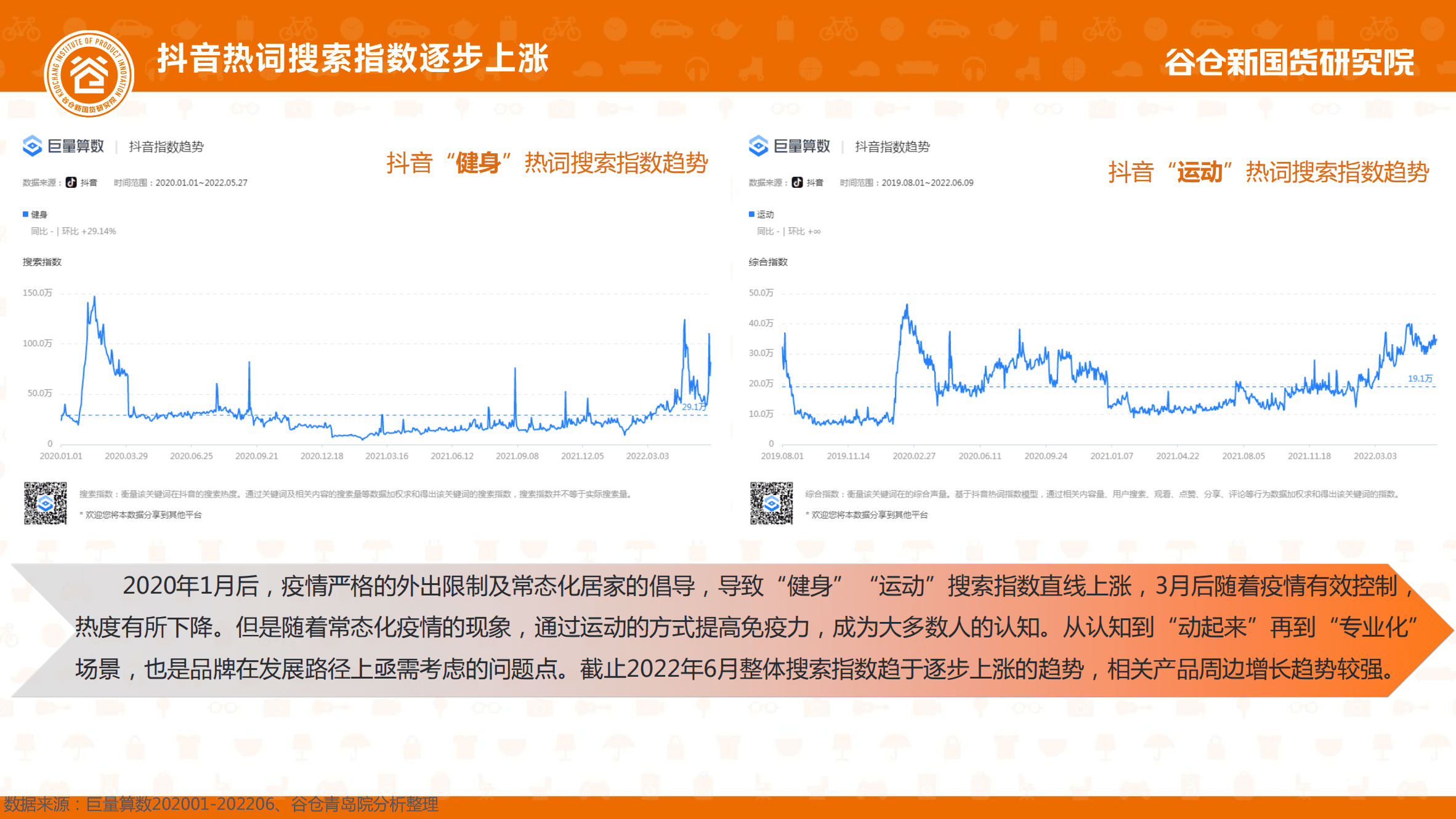Click the right chart's 巨量算数 logo icon
1456x819 pixels.
pos(758,146)
